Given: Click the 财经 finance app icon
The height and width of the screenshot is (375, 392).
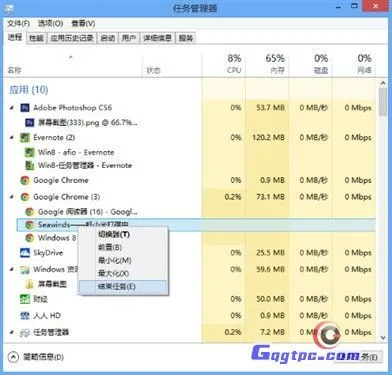Looking at the screenshot, I should (25, 299).
